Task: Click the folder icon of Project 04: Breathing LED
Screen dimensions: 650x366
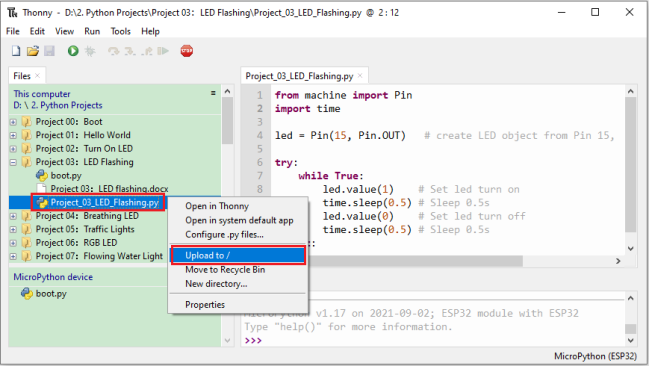Action: (27, 216)
